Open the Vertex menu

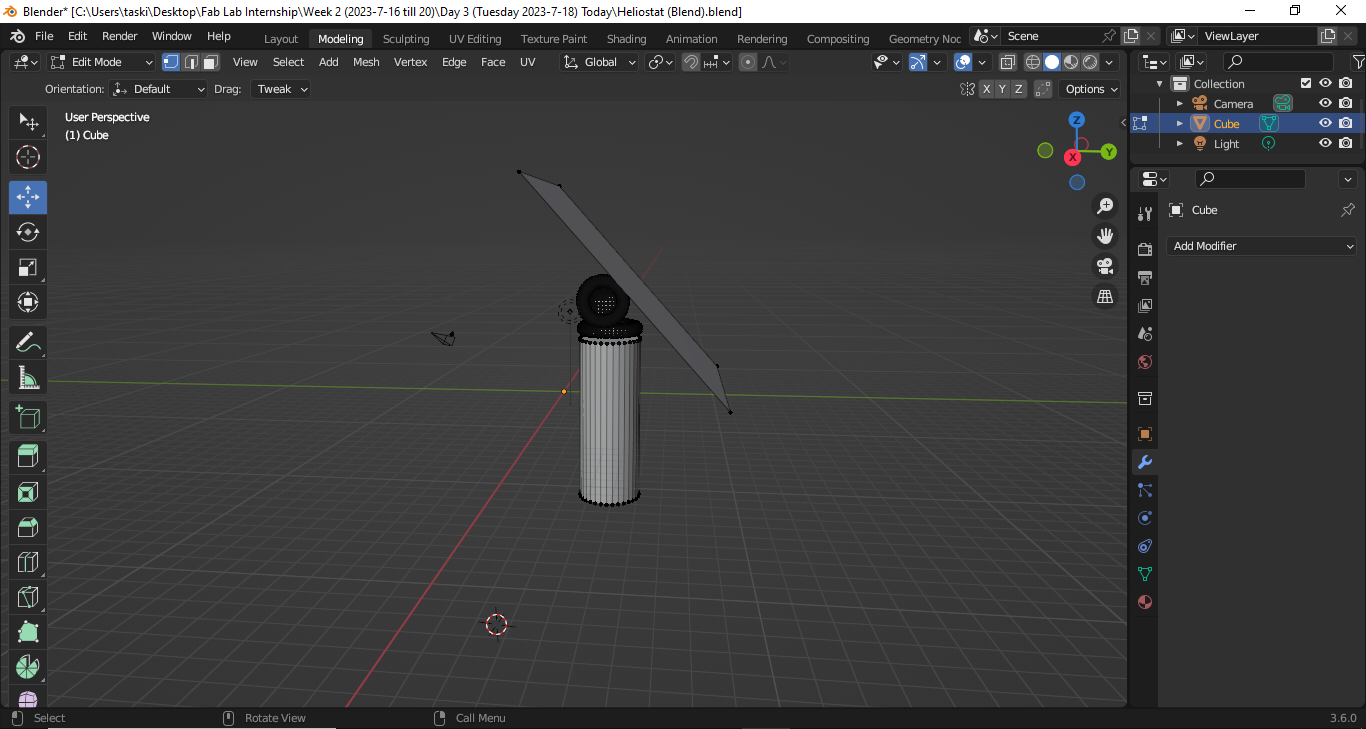coord(410,62)
